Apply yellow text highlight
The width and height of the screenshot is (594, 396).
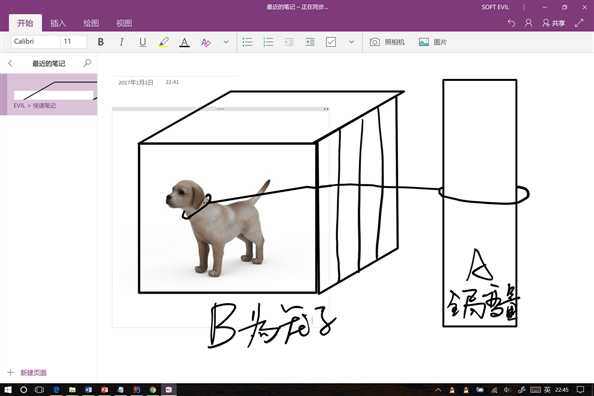coord(164,42)
